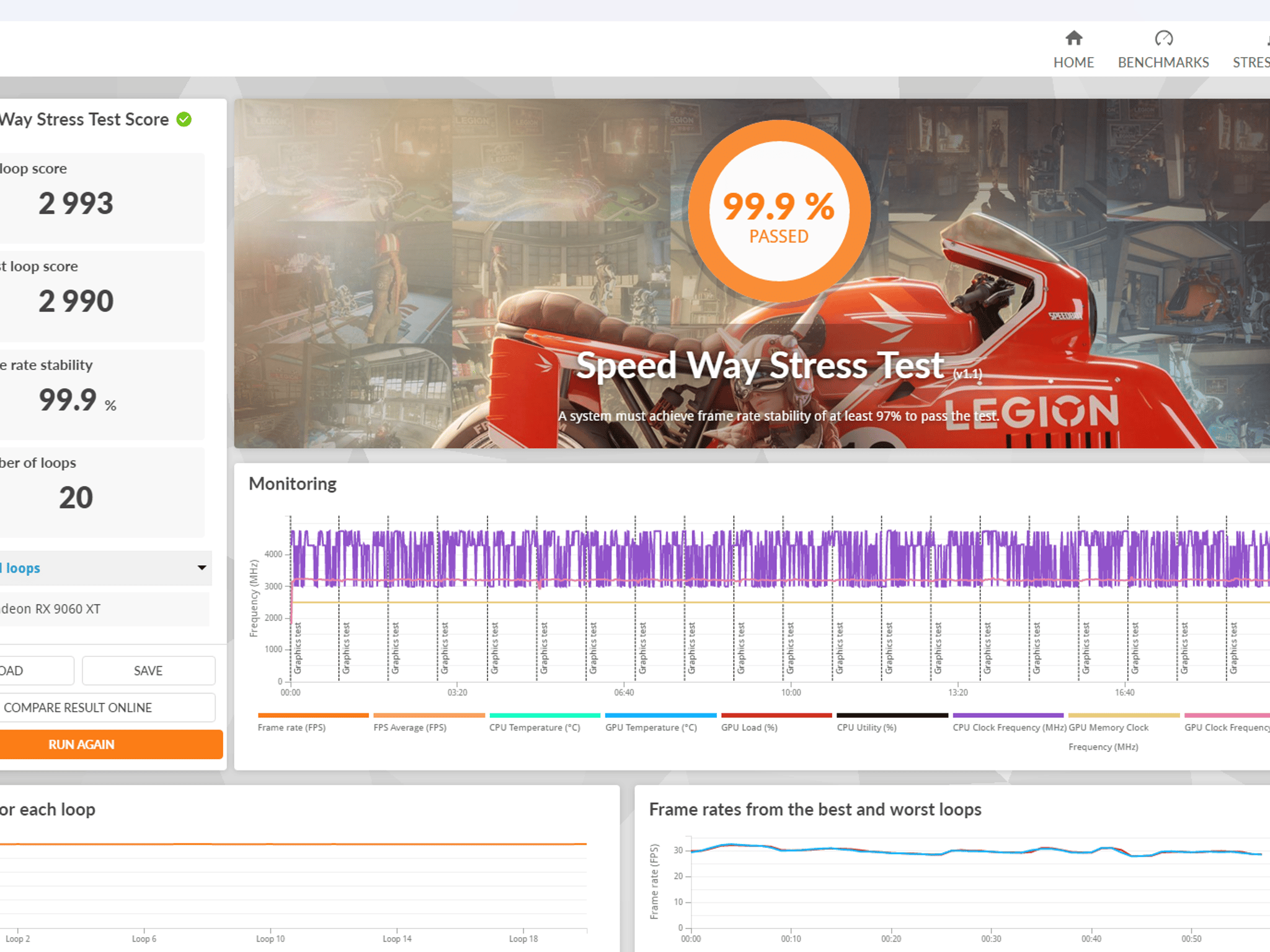The image size is (1270, 952).
Task: Toggle GPU Memory Clock Frequency legend
Action: [x=1124, y=715]
